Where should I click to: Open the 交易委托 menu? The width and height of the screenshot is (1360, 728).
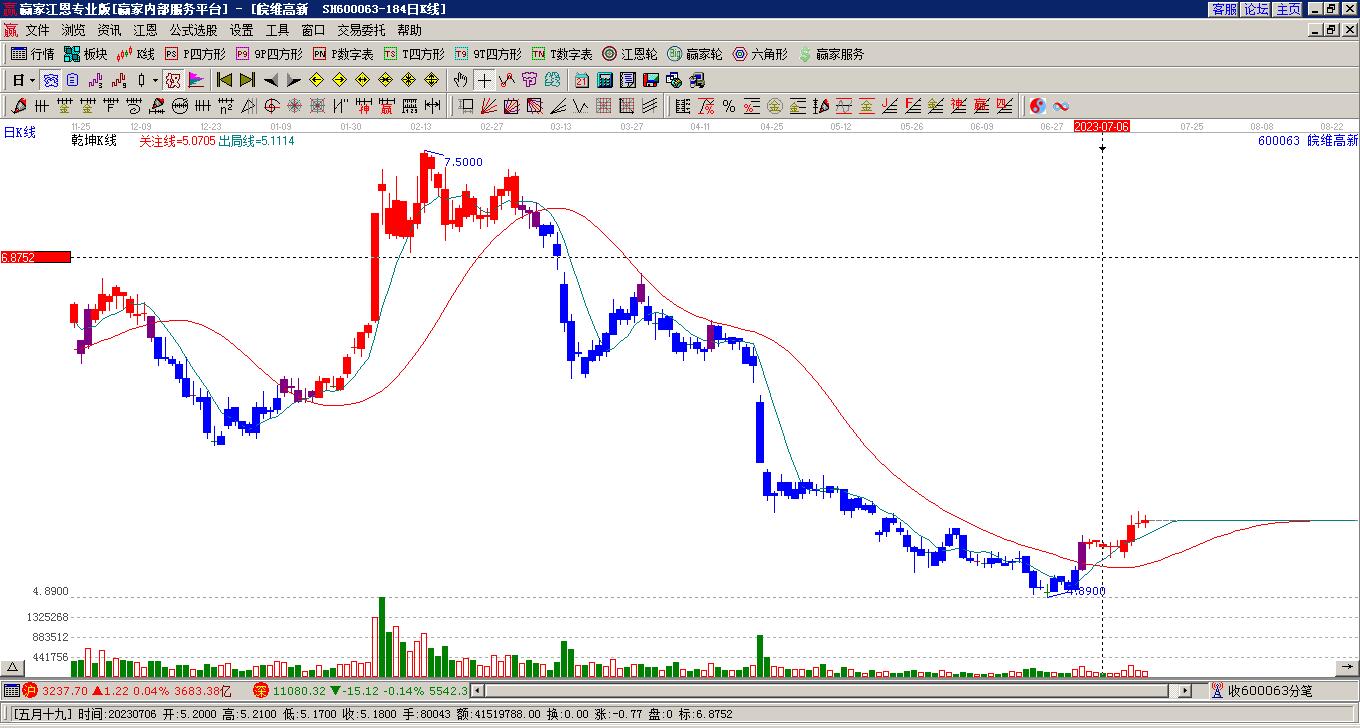(x=361, y=31)
